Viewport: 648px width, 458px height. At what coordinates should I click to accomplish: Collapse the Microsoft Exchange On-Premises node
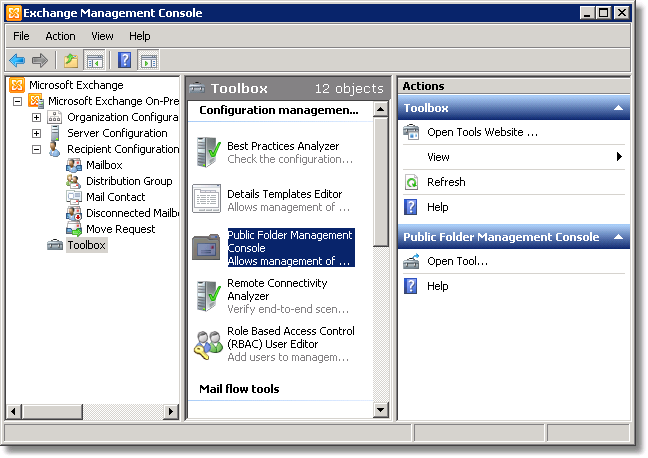(x=17, y=101)
